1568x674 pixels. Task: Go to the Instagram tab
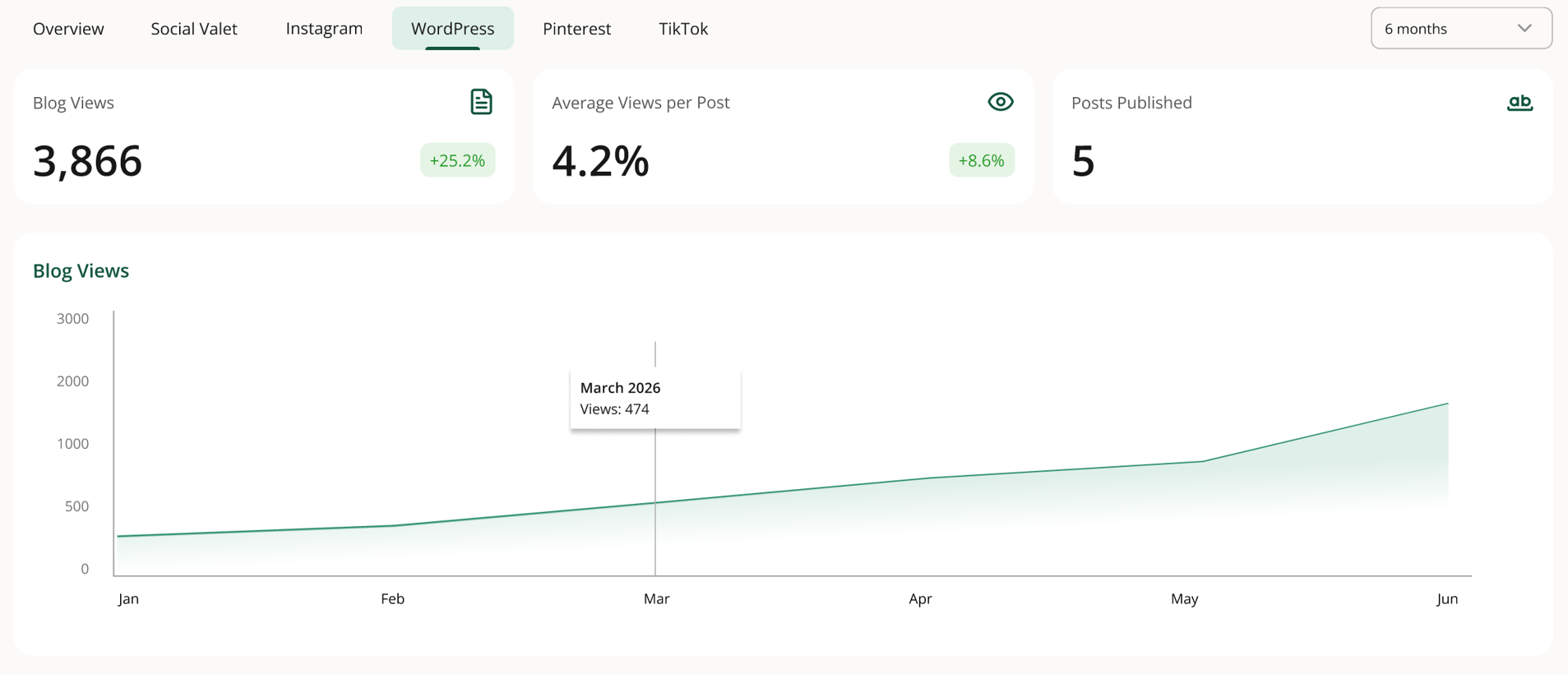point(324,29)
